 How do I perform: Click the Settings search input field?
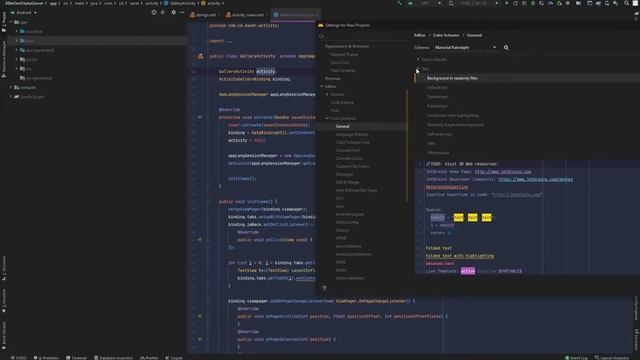(x=362, y=36)
